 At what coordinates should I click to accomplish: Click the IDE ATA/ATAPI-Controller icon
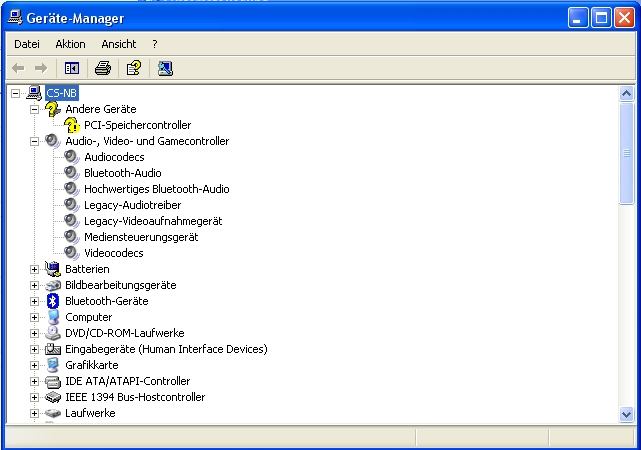[53, 381]
